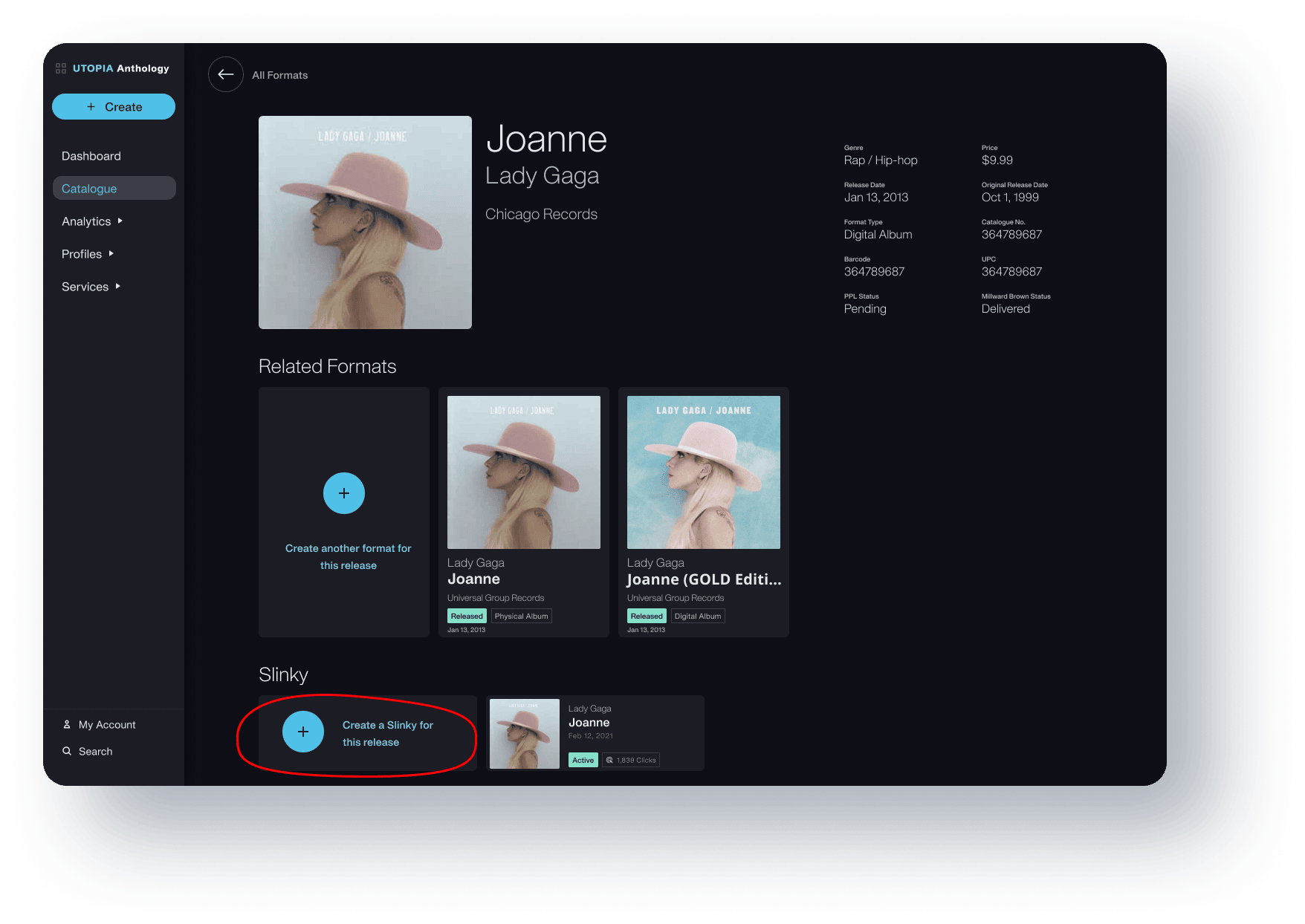
Task: Click the 'Rap / Hip-hop' genre value
Action: 881,160
